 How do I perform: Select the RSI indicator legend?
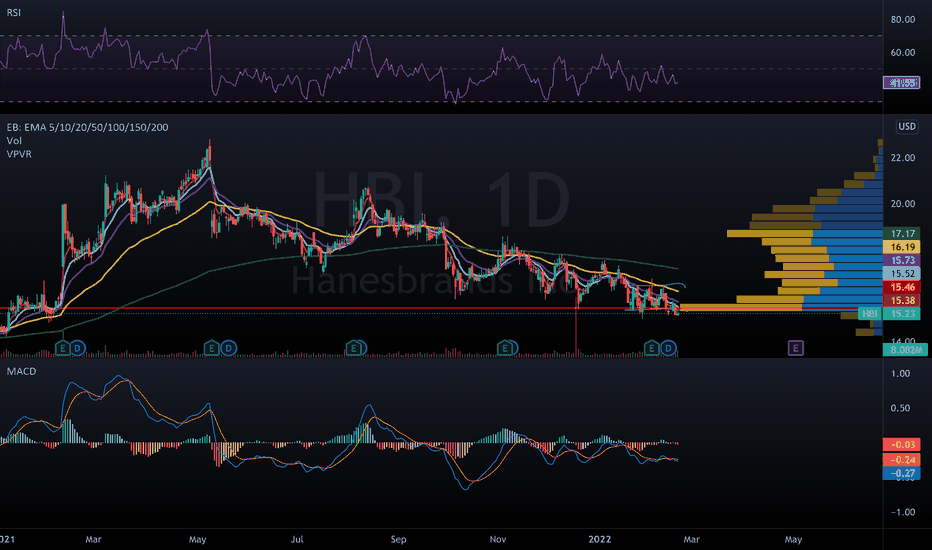pyautogui.click(x=14, y=12)
